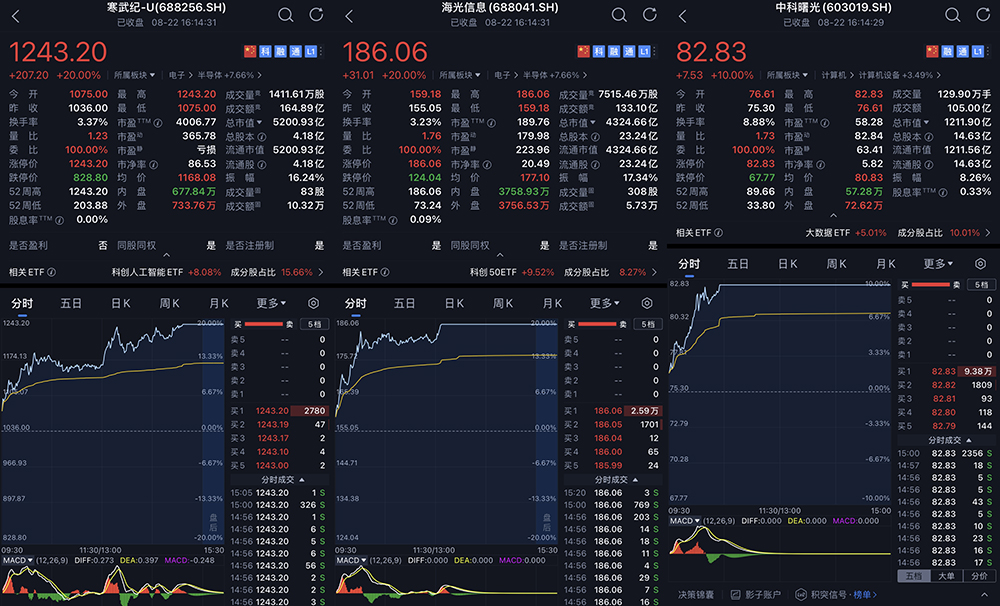The width and height of the screenshot is (1000, 606).
Task: Toggle the 买/卖 order book switch to 卖
Action: pos(287,324)
